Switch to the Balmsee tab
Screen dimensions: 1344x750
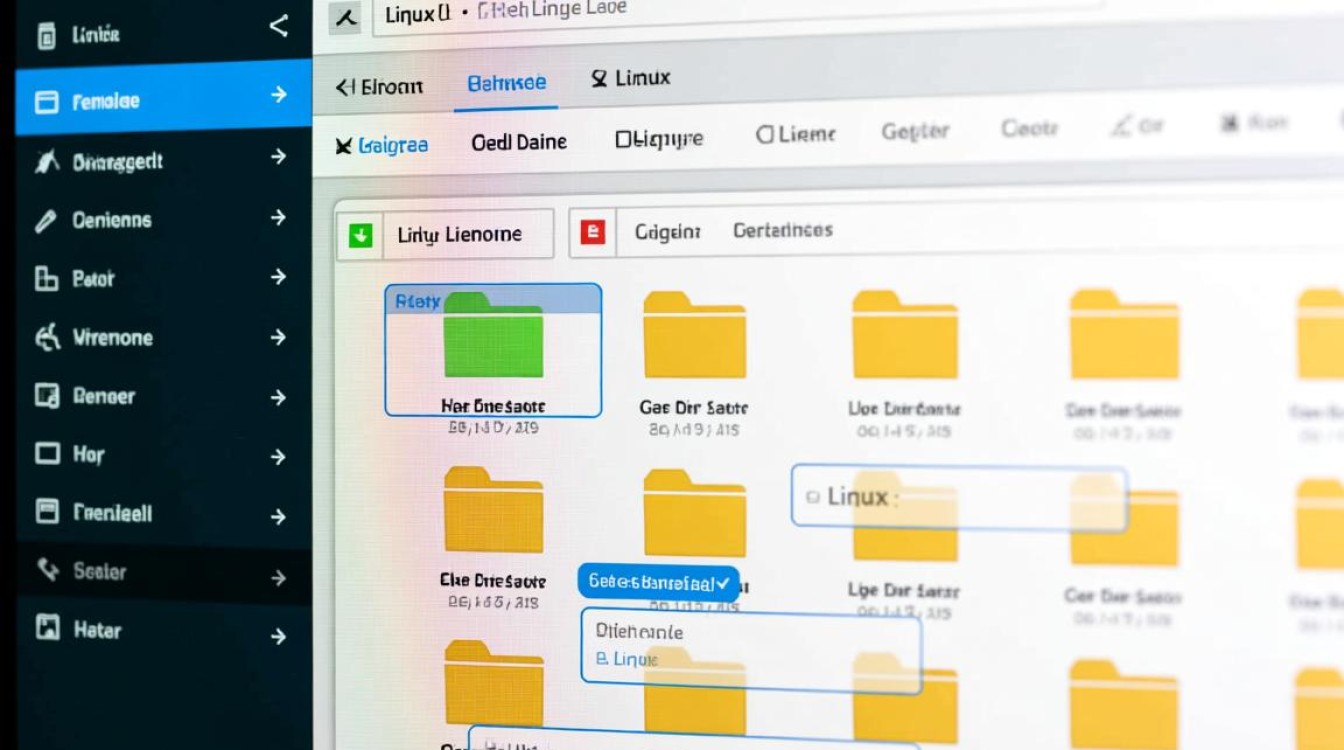(x=506, y=83)
